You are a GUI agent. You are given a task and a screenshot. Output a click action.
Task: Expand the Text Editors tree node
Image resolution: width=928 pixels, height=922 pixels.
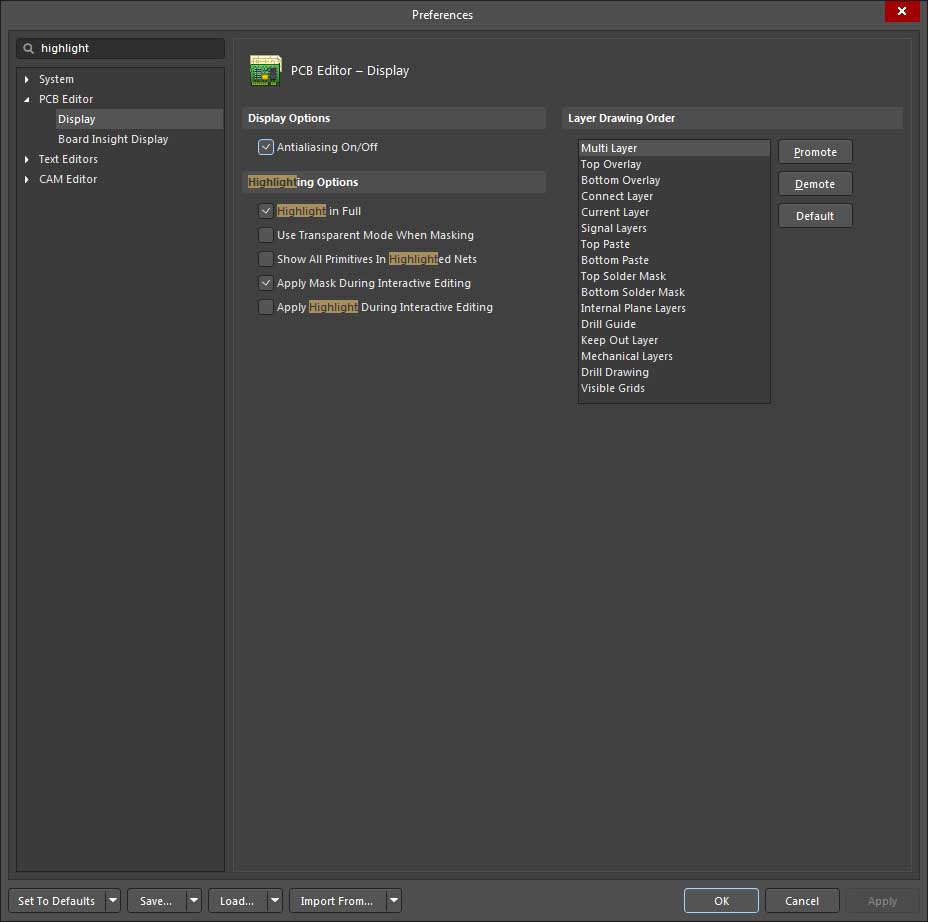(x=27, y=159)
